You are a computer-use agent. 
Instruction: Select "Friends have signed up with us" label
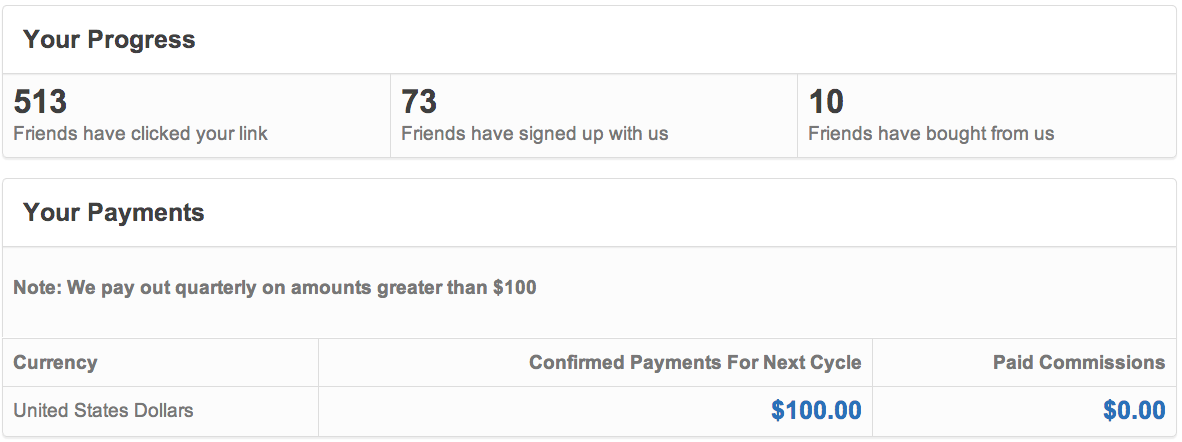point(534,134)
